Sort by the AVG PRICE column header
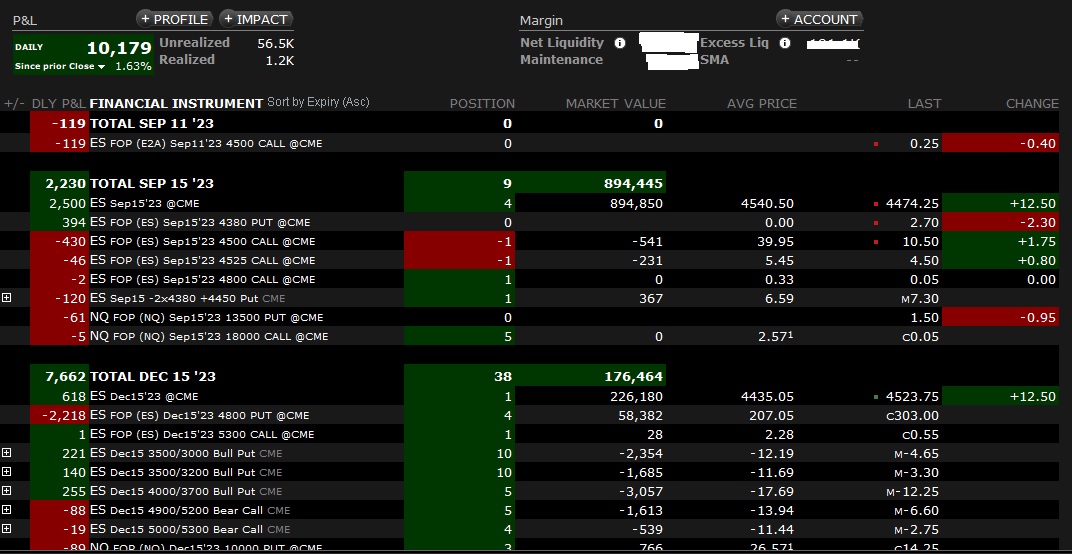Image resolution: width=1072 pixels, height=554 pixels. pyautogui.click(x=762, y=103)
